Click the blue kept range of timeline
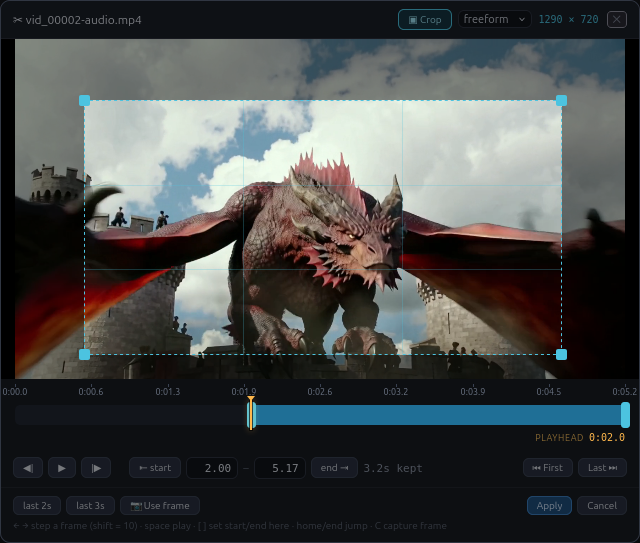This screenshot has height=543, width=640. (439, 415)
